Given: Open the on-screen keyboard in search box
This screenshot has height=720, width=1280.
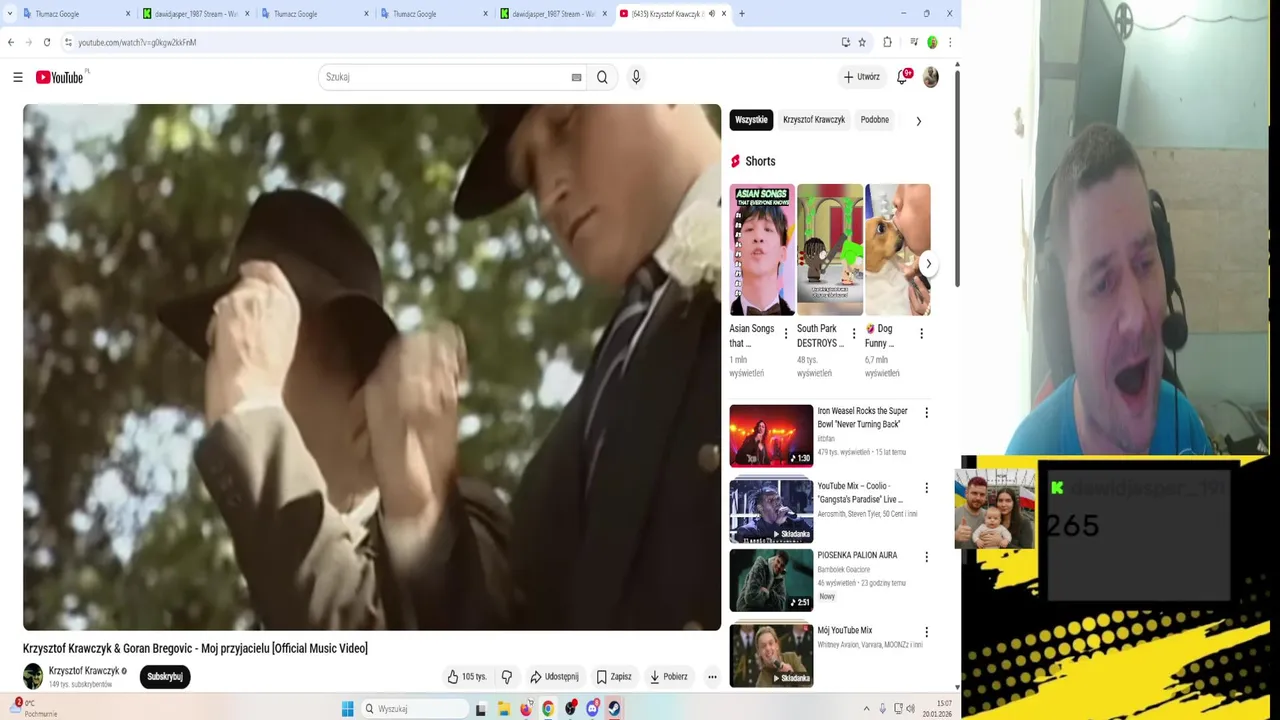Looking at the screenshot, I should tap(576, 77).
